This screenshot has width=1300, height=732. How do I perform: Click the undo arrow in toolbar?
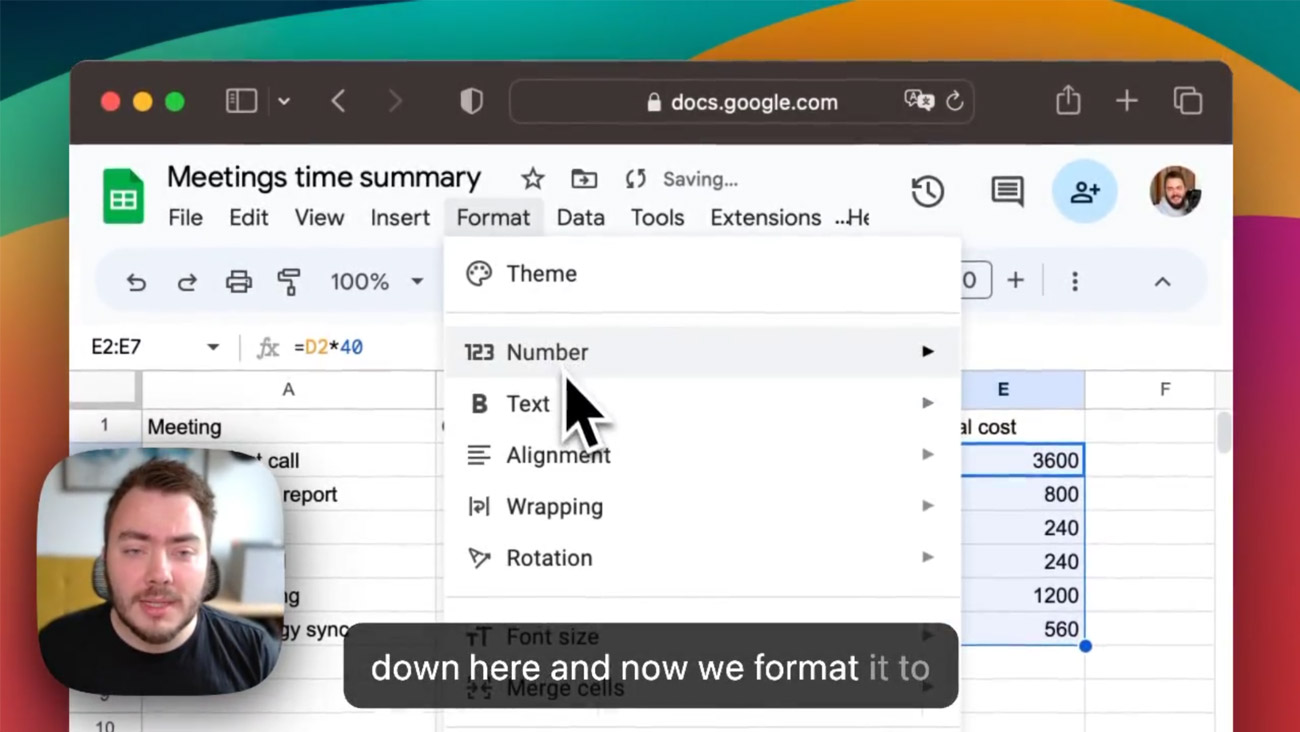point(136,282)
